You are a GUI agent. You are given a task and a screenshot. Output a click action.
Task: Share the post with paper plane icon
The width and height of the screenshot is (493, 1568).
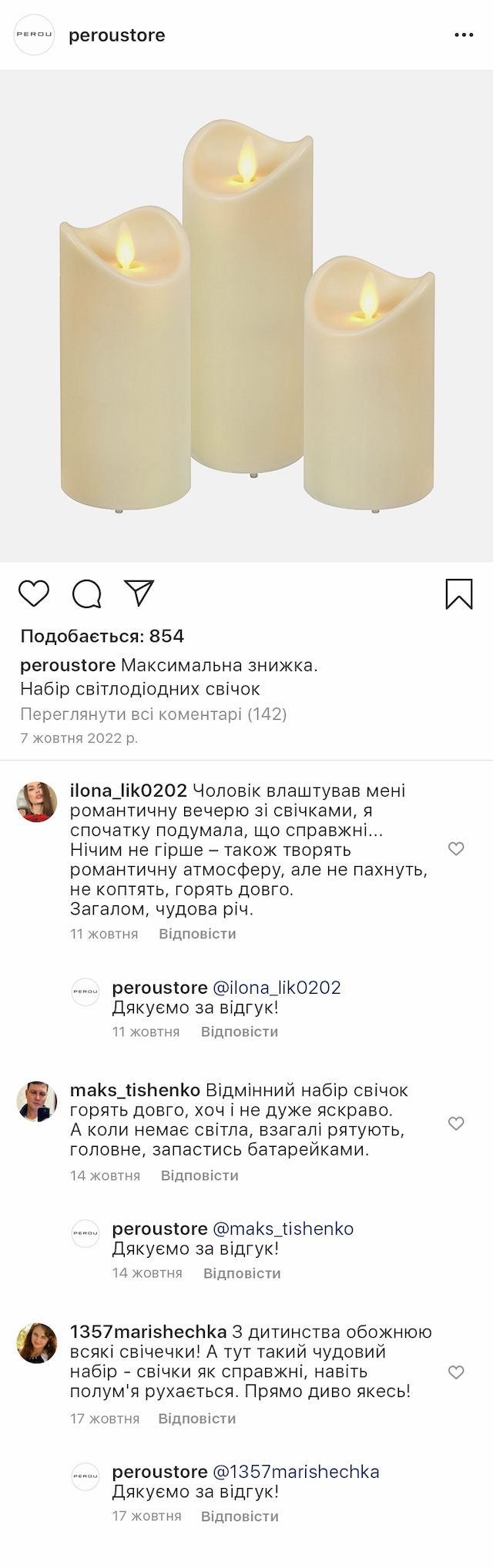(x=139, y=593)
